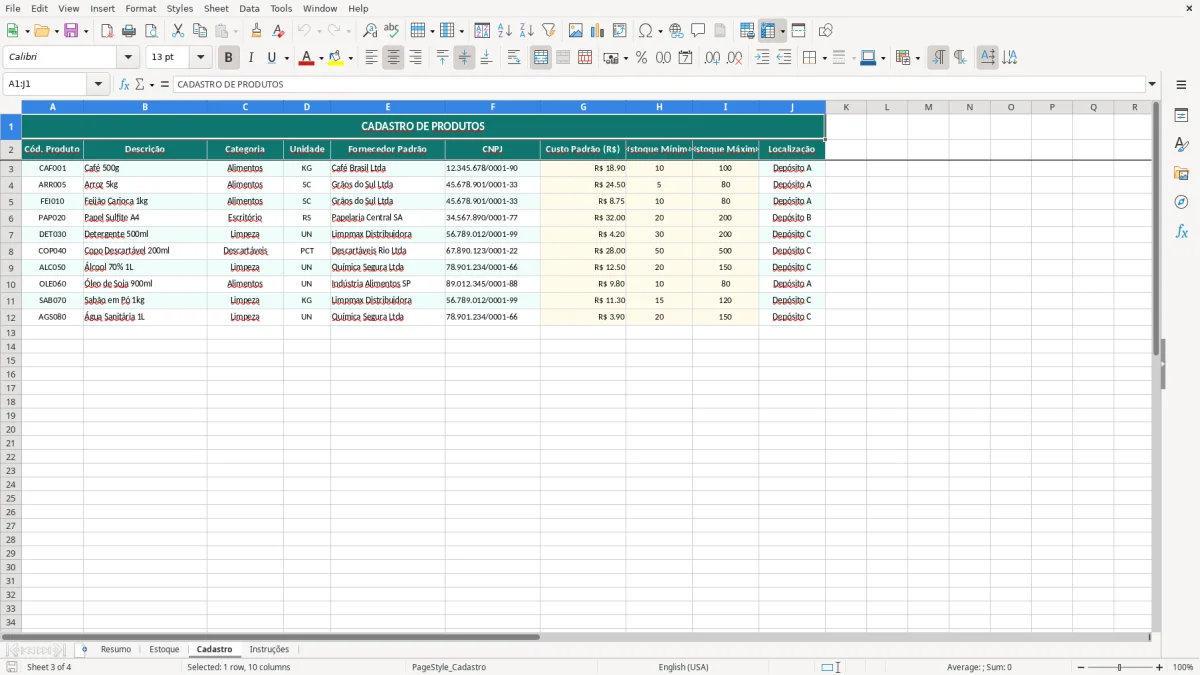Toggle Bold formatting
Viewport: 1200px width, 675px height.
[229, 58]
